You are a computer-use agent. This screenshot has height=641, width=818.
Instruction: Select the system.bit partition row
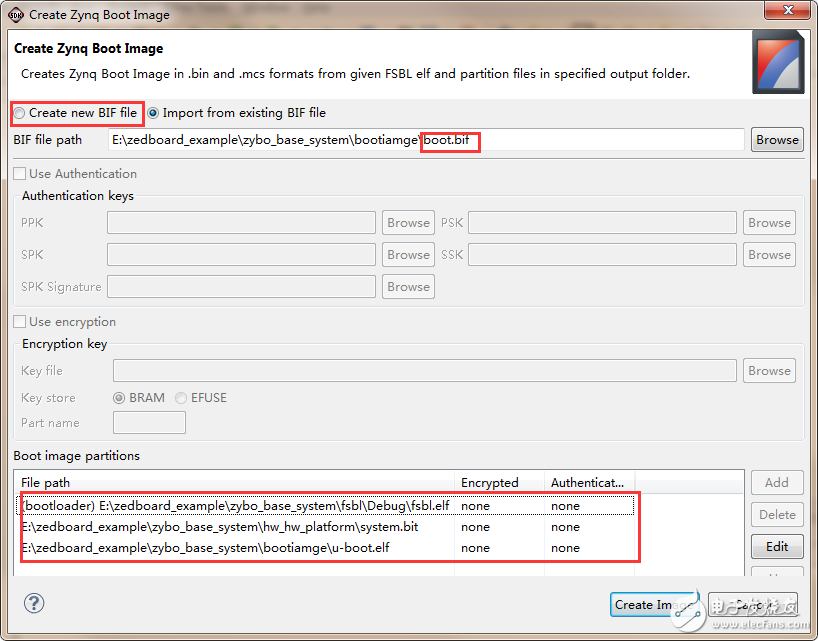click(236, 527)
